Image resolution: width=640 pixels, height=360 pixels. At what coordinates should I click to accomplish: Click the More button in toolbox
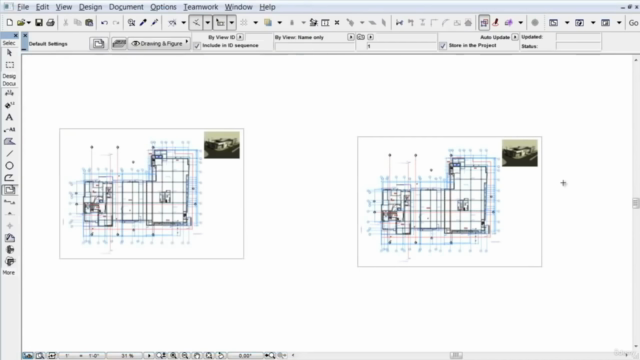(9, 273)
